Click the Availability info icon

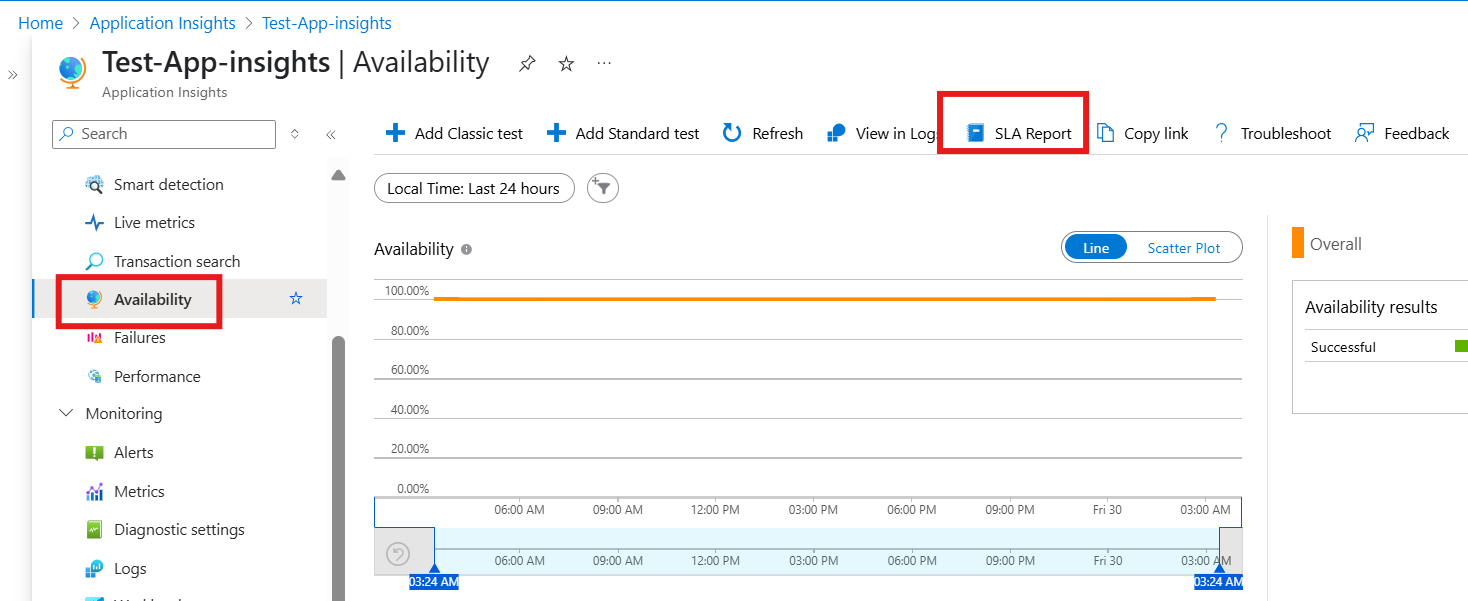pyautogui.click(x=467, y=249)
